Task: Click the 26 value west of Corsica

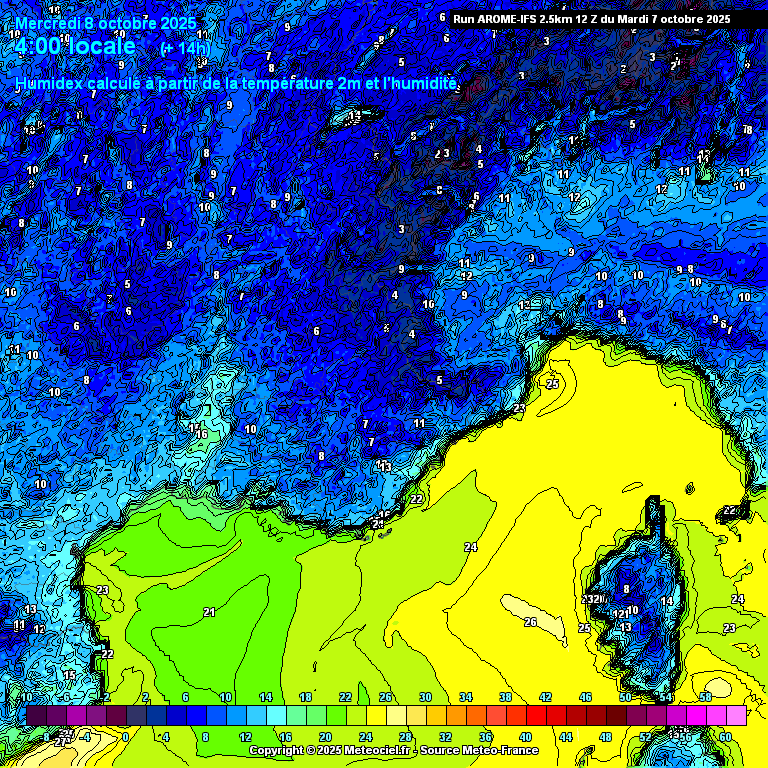Action: coord(530,622)
